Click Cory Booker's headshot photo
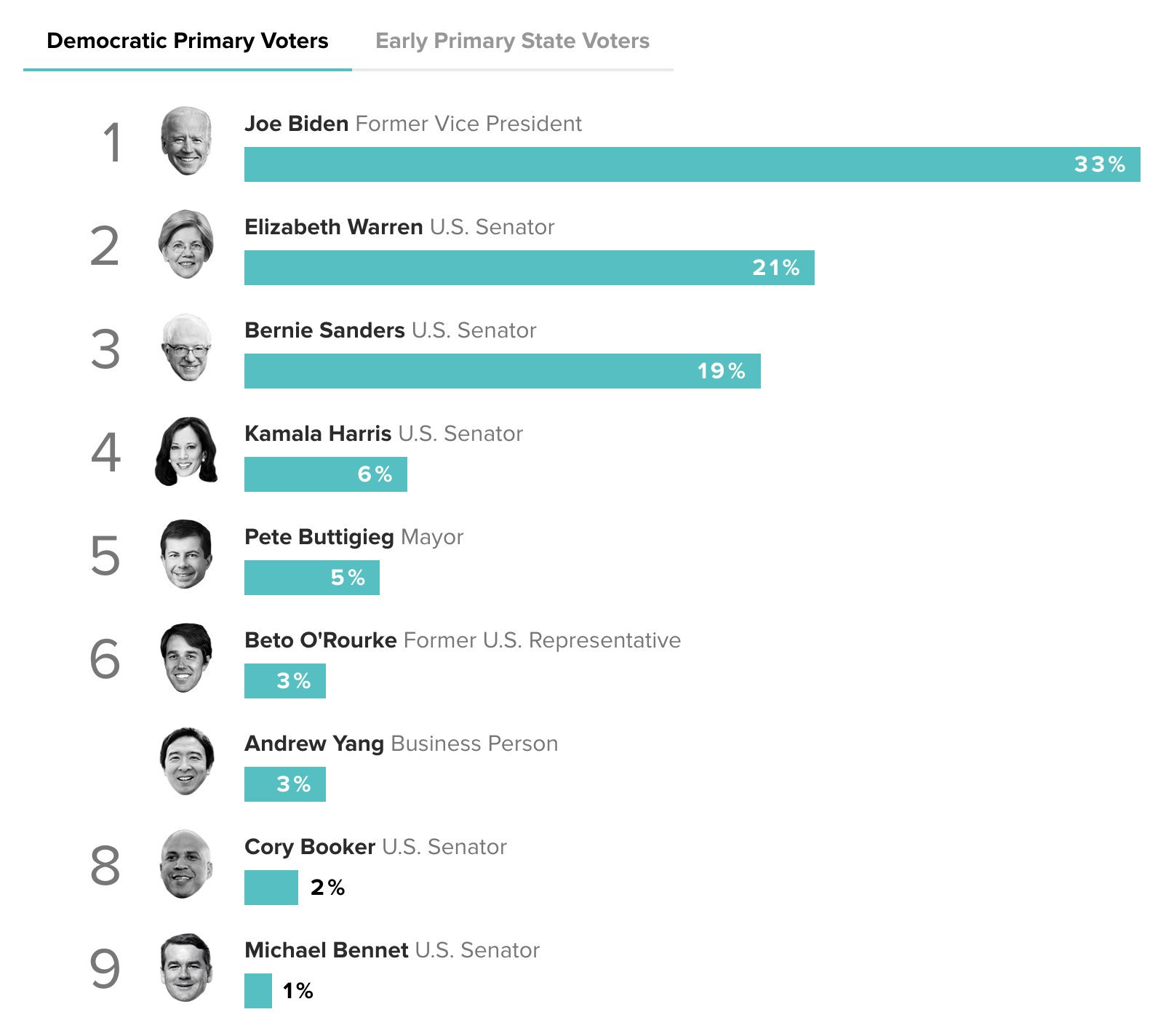Viewport: 1174px width, 1036px height. point(186,864)
